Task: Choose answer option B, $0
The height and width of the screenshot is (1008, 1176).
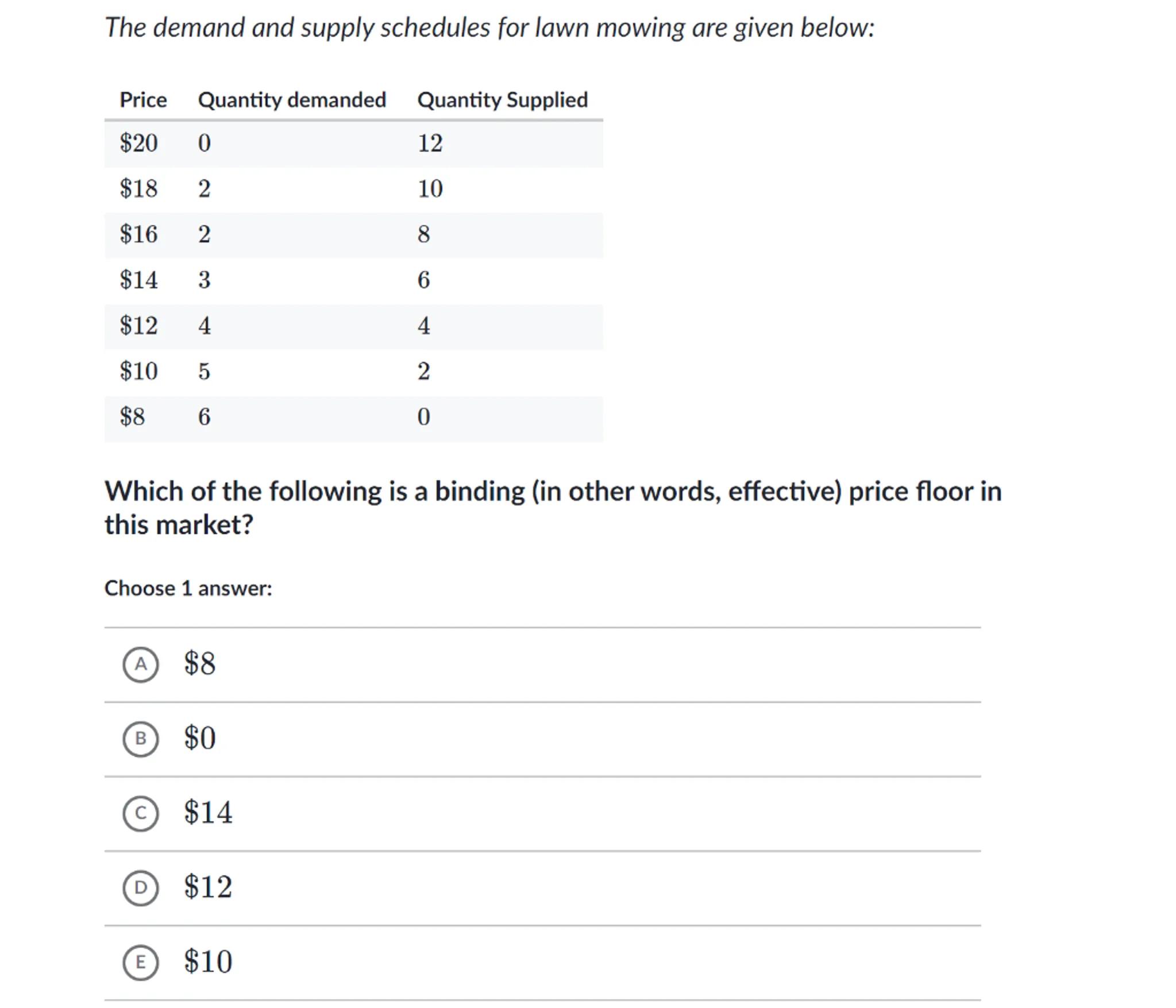Action: coord(140,739)
